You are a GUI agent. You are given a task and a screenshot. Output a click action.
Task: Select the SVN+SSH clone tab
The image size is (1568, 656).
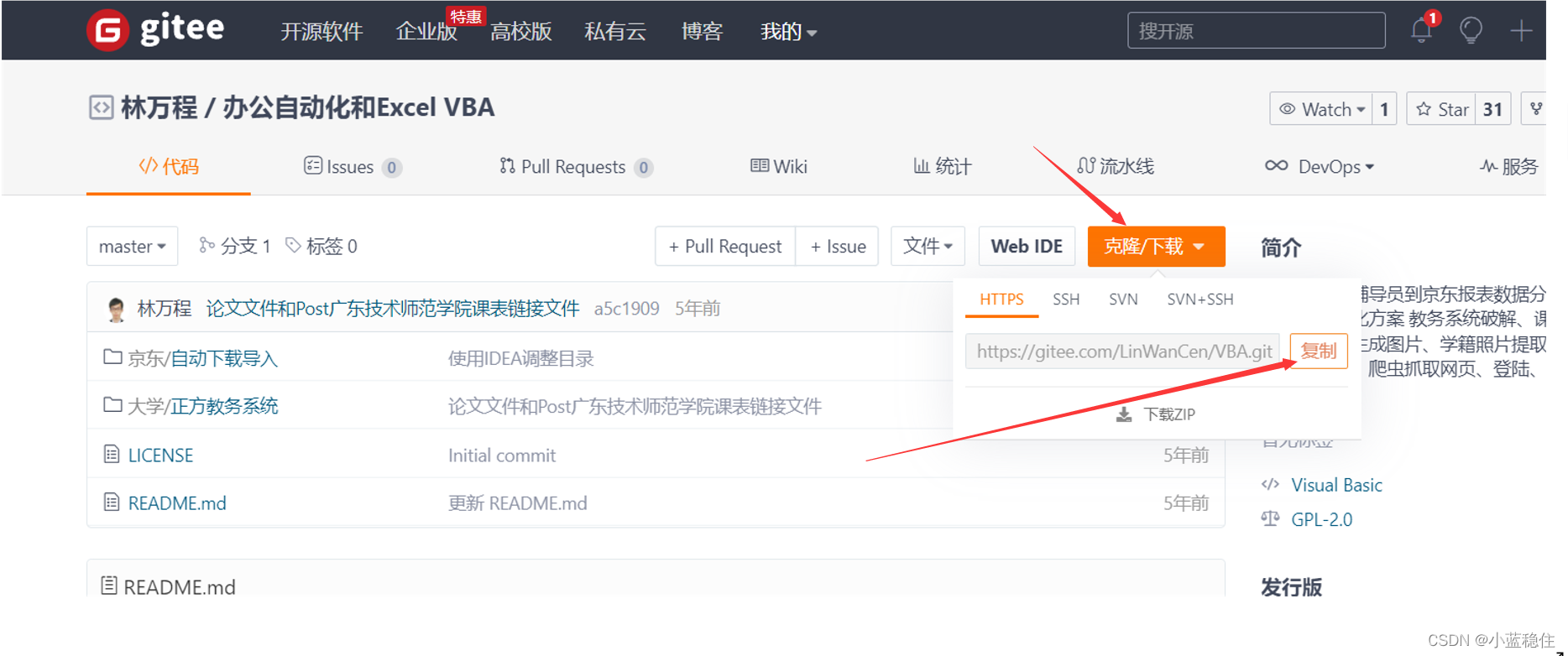click(1200, 299)
